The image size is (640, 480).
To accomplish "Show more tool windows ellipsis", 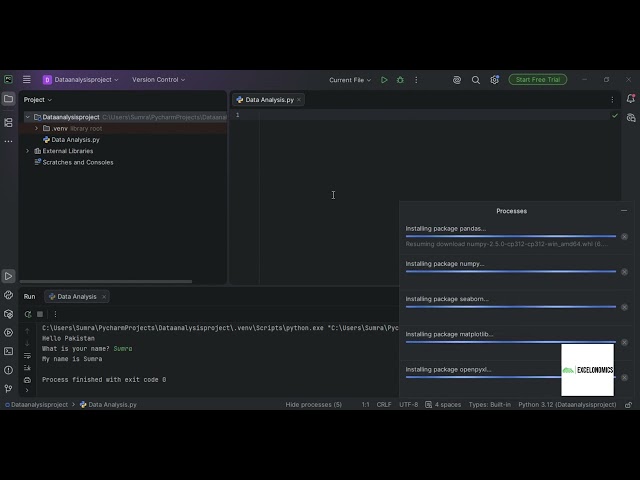I will 8,141.
